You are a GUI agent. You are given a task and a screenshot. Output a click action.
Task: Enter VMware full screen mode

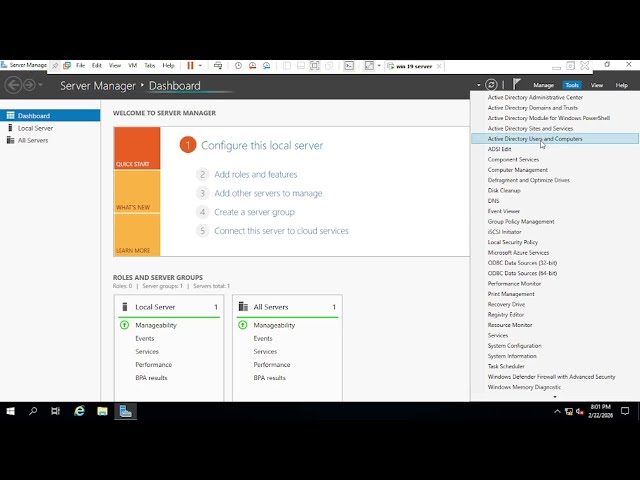(x=314, y=66)
